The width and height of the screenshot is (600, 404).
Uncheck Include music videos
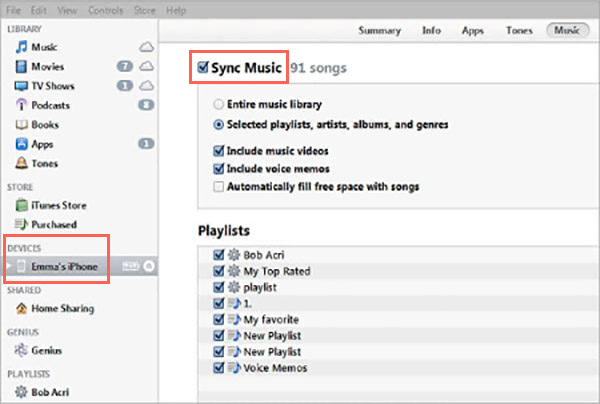click(218, 150)
